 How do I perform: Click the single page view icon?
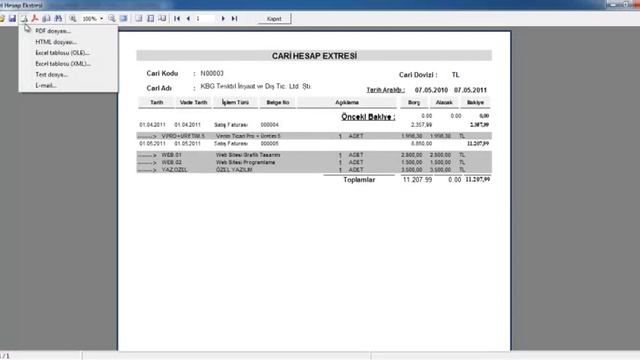tap(139, 18)
